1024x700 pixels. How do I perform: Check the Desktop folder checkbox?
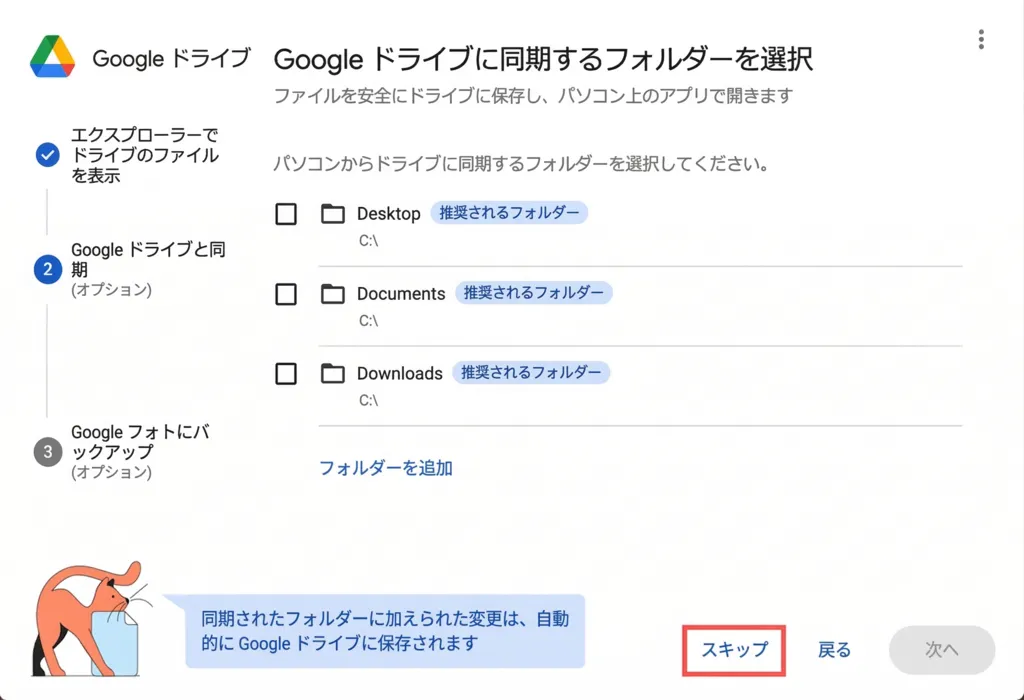click(x=286, y=214)
